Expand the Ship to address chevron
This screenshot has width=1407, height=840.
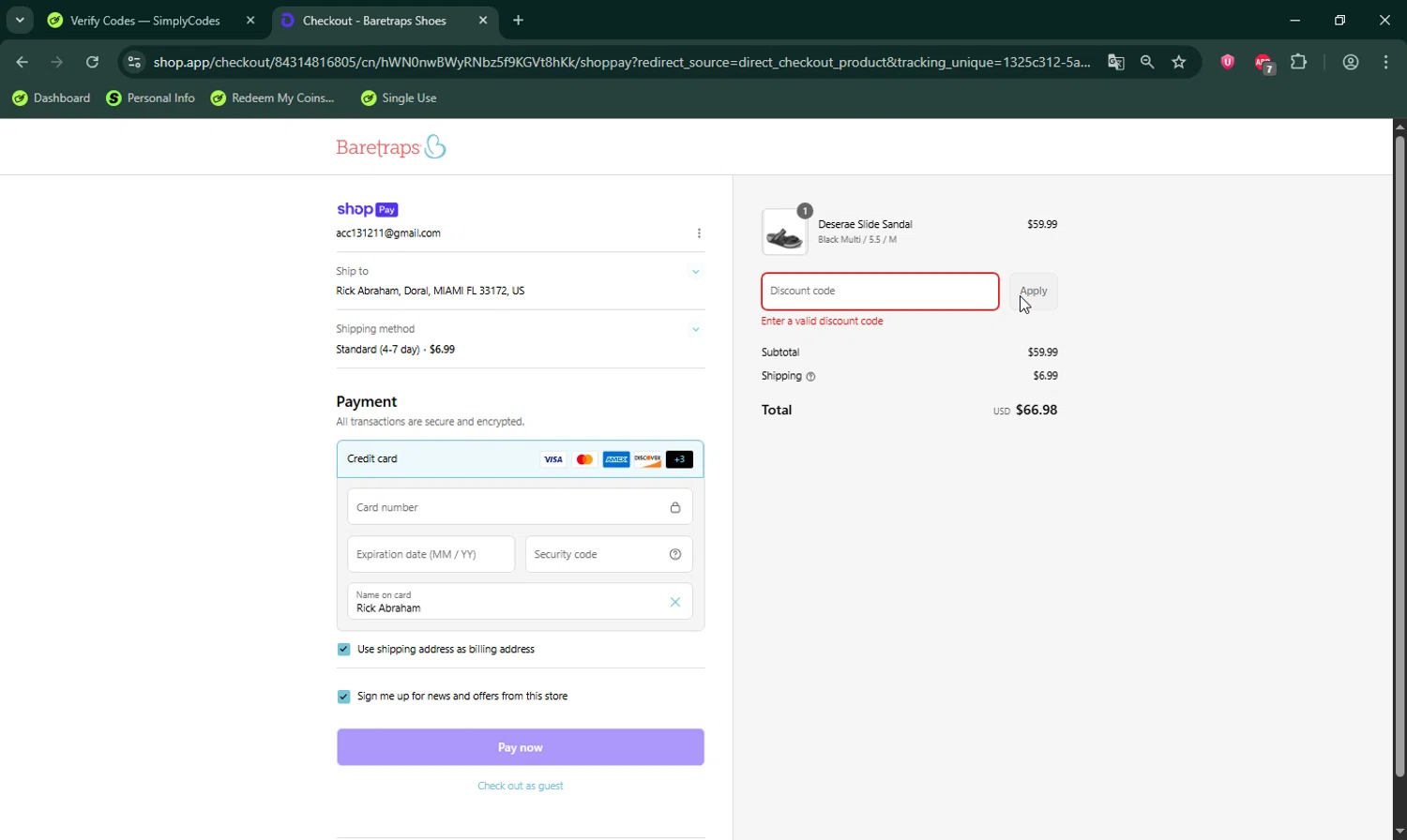695,272
